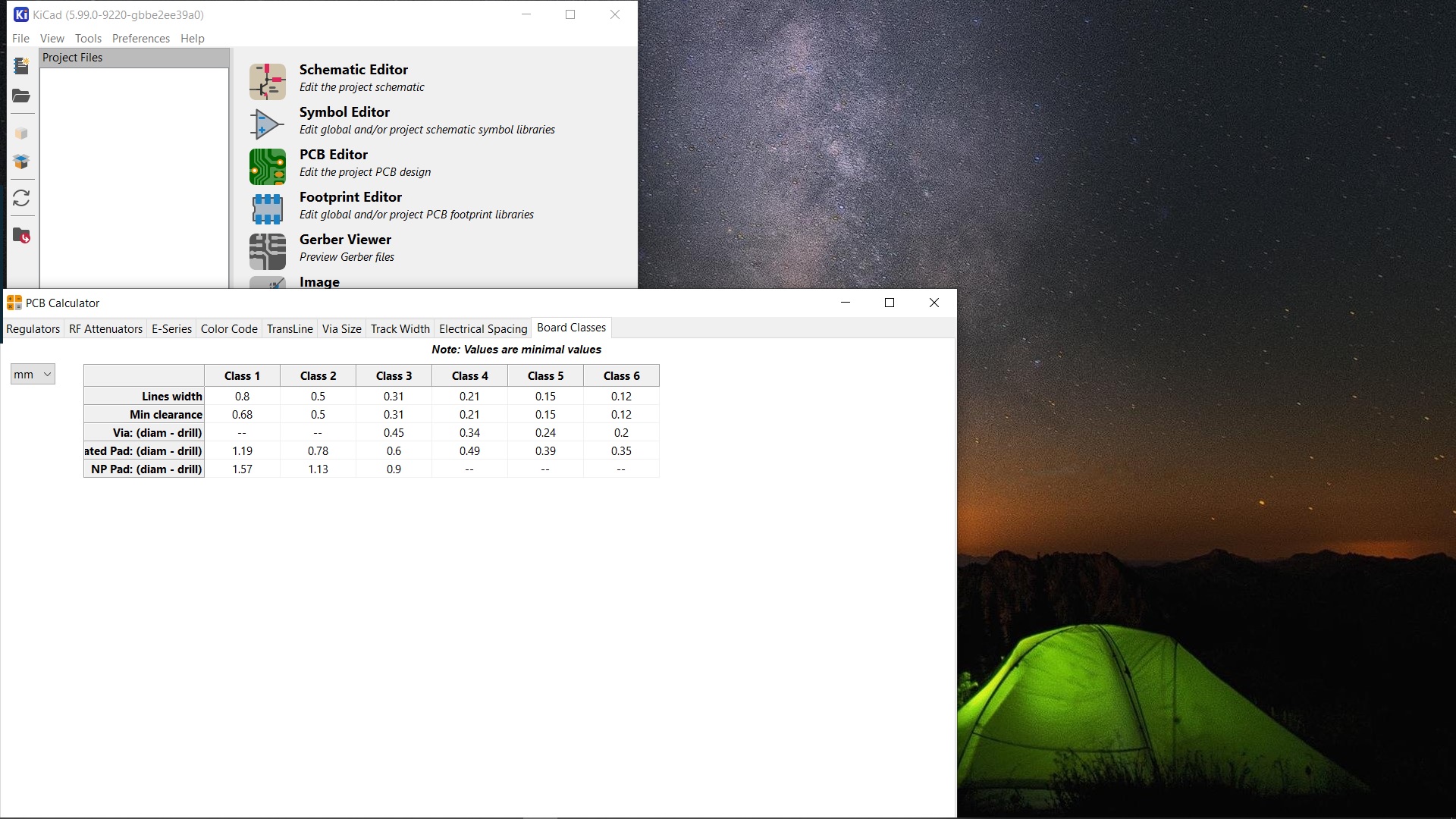
Task: Open the mm units dropdown
Action: 33,374
